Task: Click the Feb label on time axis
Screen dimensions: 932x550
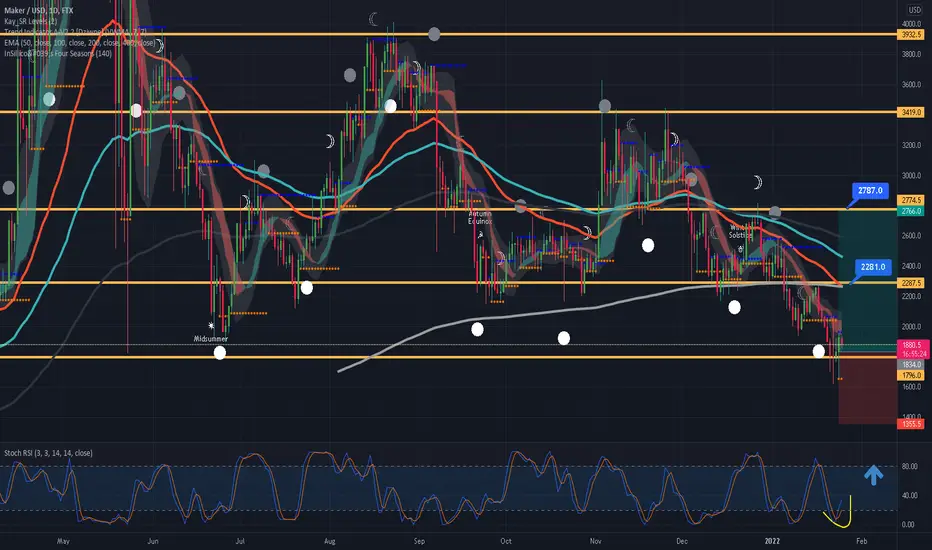Action: click(861, 541)
